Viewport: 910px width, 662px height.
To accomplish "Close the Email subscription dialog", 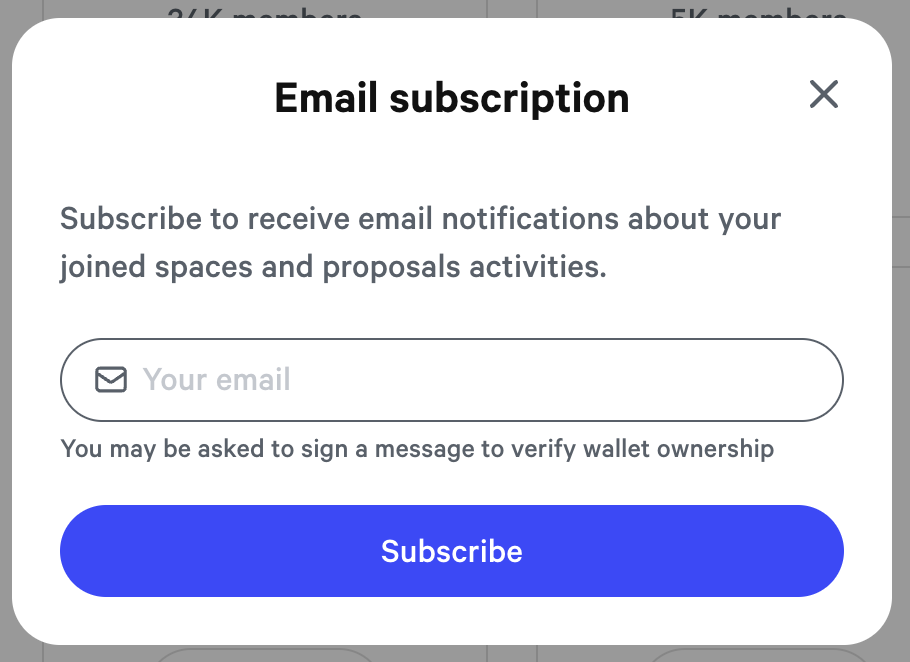I will (823, 95).
